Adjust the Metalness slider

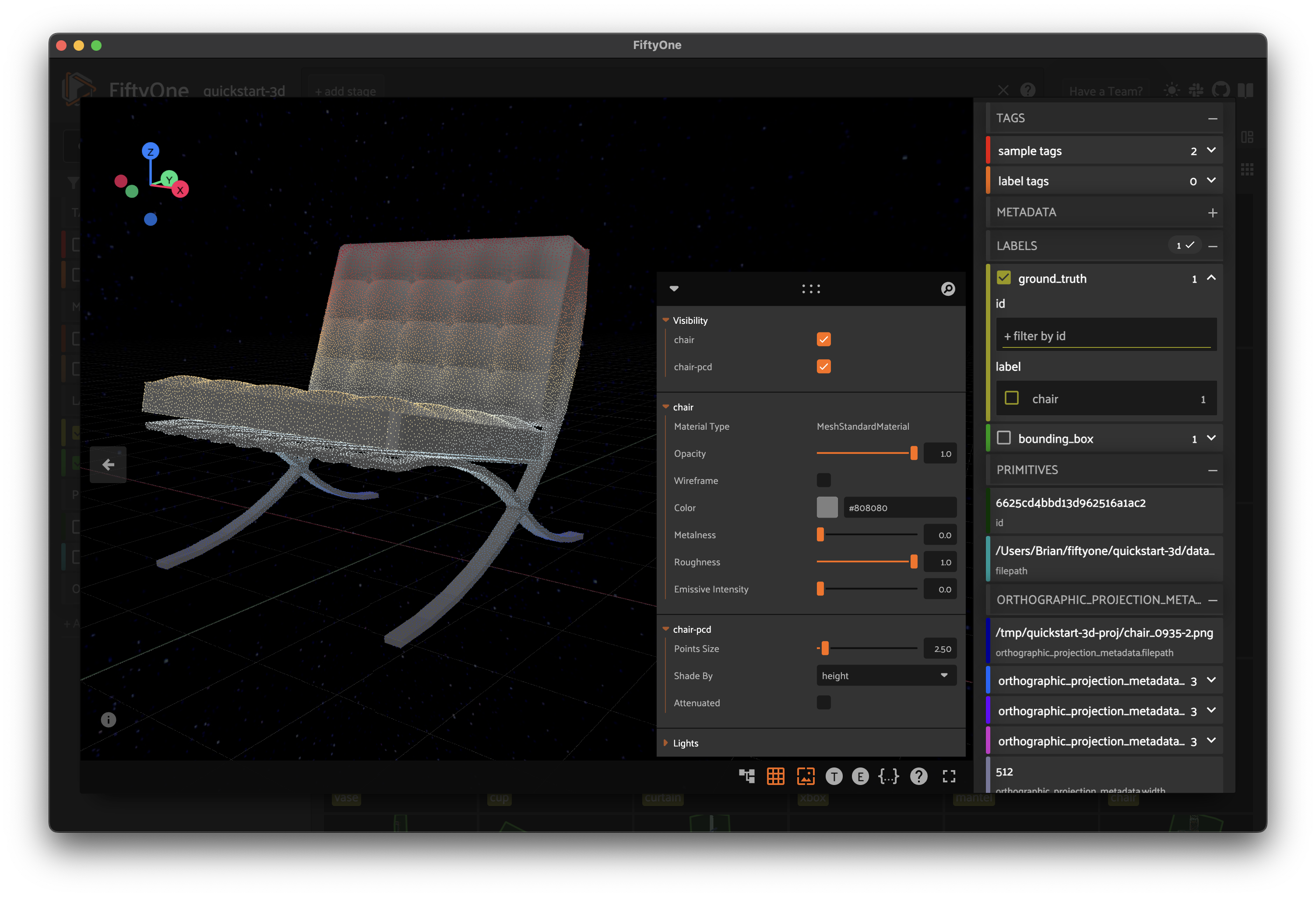pyautogui.click(x=866, y=535)
